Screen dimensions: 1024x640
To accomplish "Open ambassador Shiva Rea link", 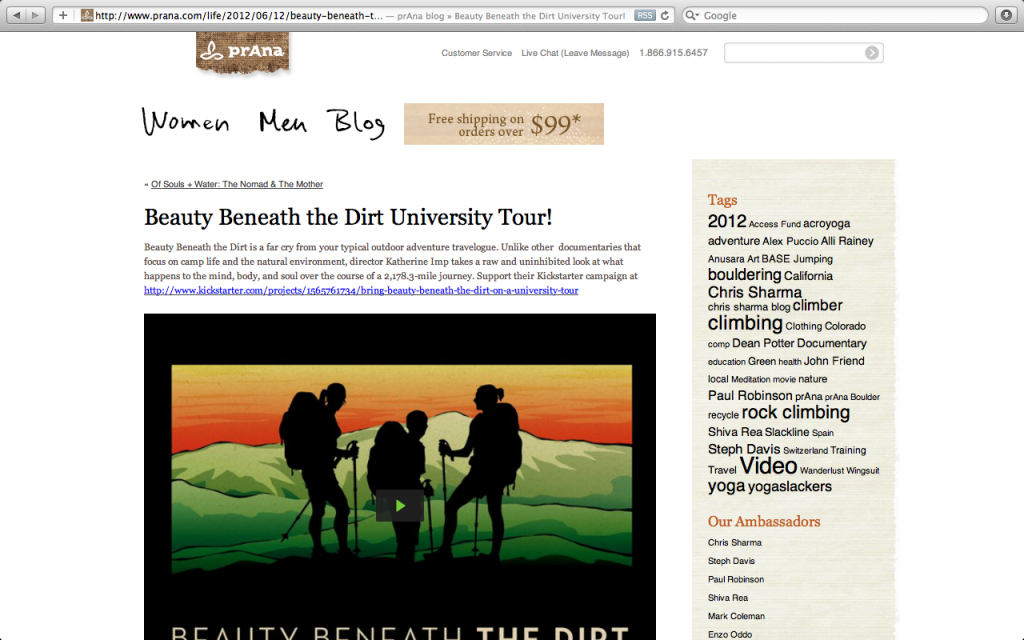I will [728, 598].
